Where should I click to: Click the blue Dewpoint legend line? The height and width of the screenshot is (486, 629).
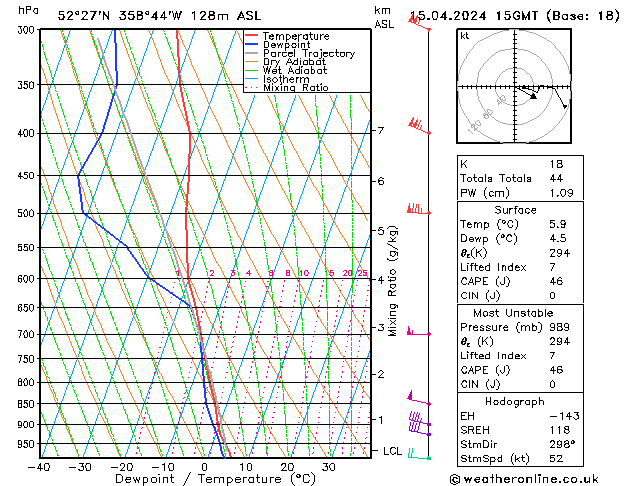(x=251, y=45)
